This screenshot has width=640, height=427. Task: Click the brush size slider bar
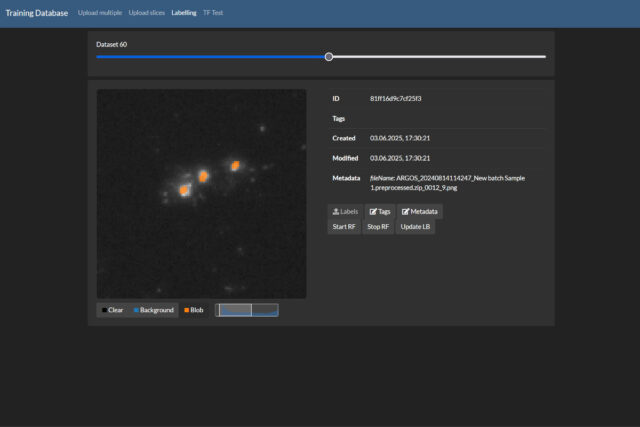click(247, 310)
